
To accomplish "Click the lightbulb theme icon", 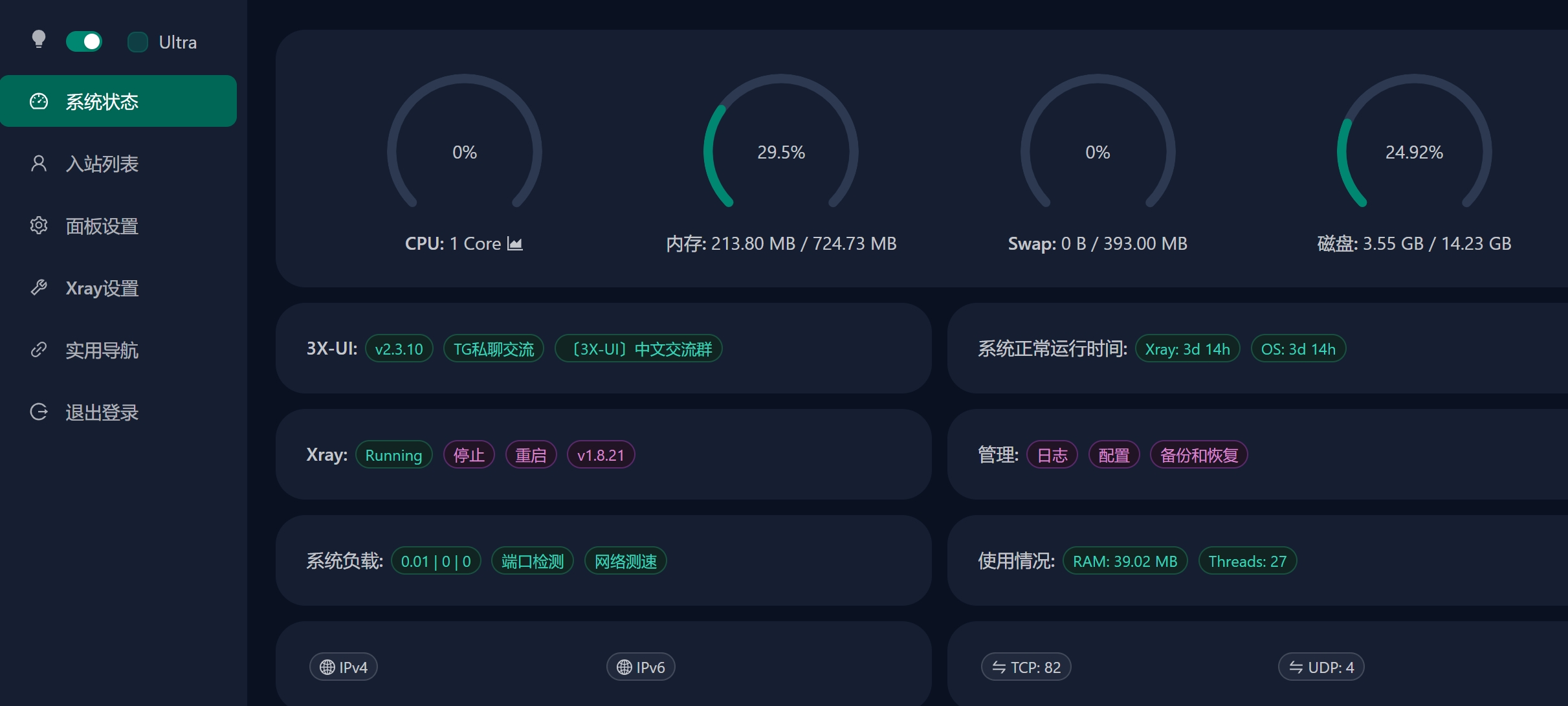I will pyautogui.click(x=39, y=40).
